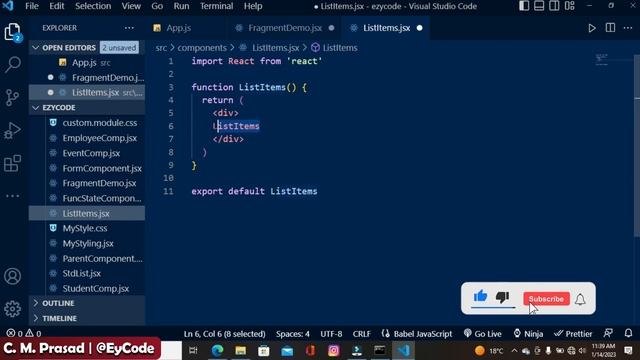This screenshot has height=360, width=640.
Task: Show errors and warnings in status bar
Action: 24,333
